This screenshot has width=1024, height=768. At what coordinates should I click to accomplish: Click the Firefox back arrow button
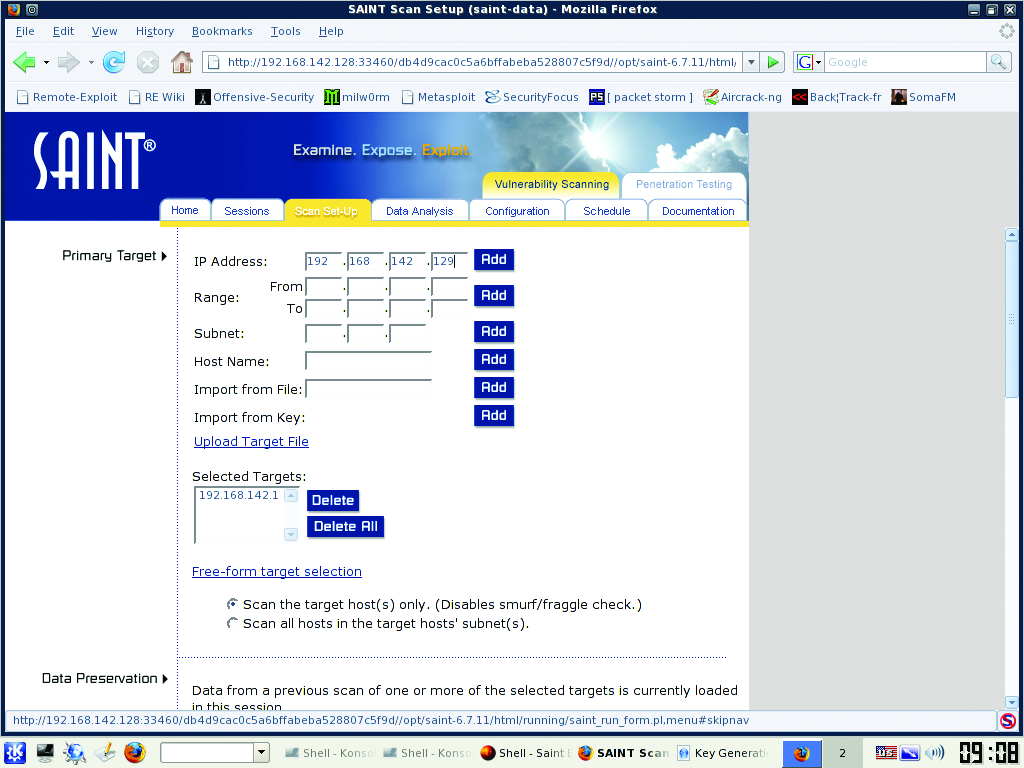point(25,62)
